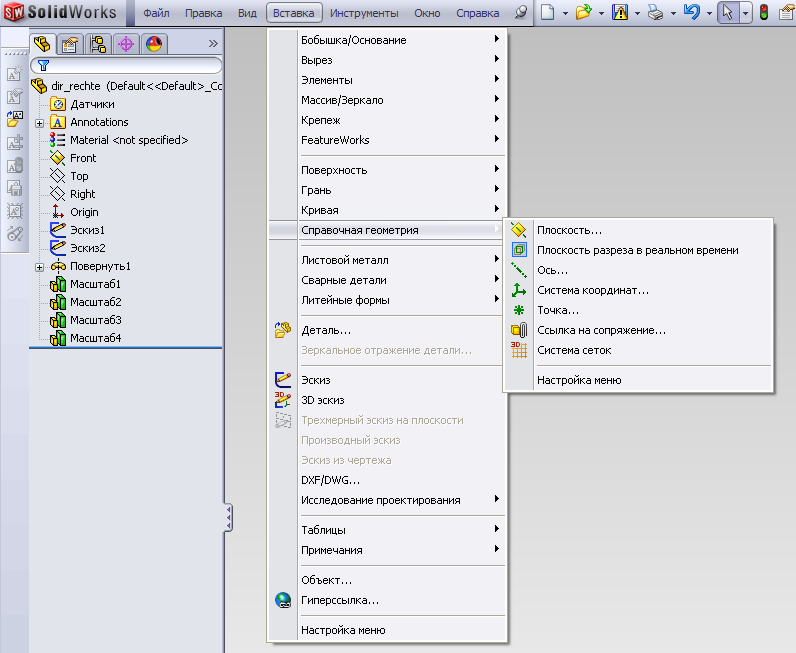This screenshot has height=653, width=796.
Task: Click the Rebuild traffic light icon
Action: coord(764,12)
